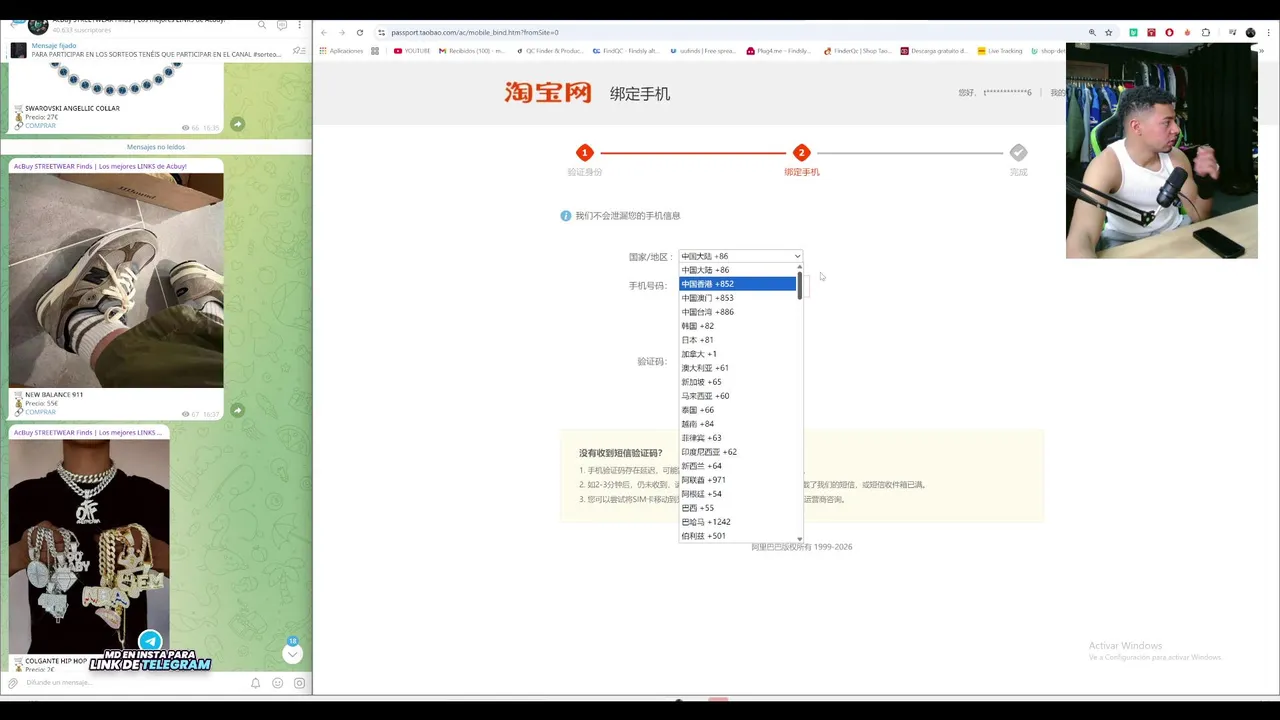This screenshot has width=1280, height=720.
Task: Select 韩国 +82 option
Action: [x=738, y=326]
